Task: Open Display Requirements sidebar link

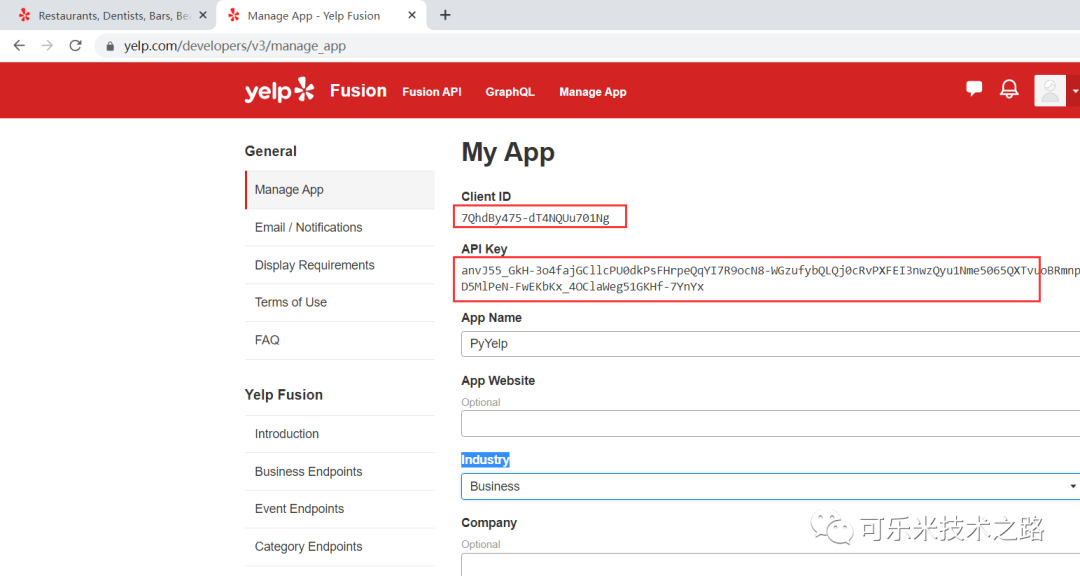Action: [x=315, y=265]
